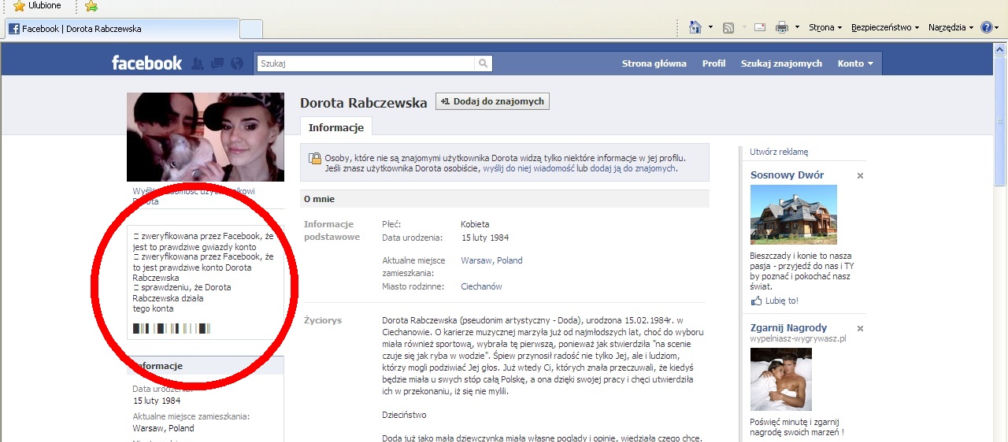Open messages icon in Facebook header

(217, 64)
